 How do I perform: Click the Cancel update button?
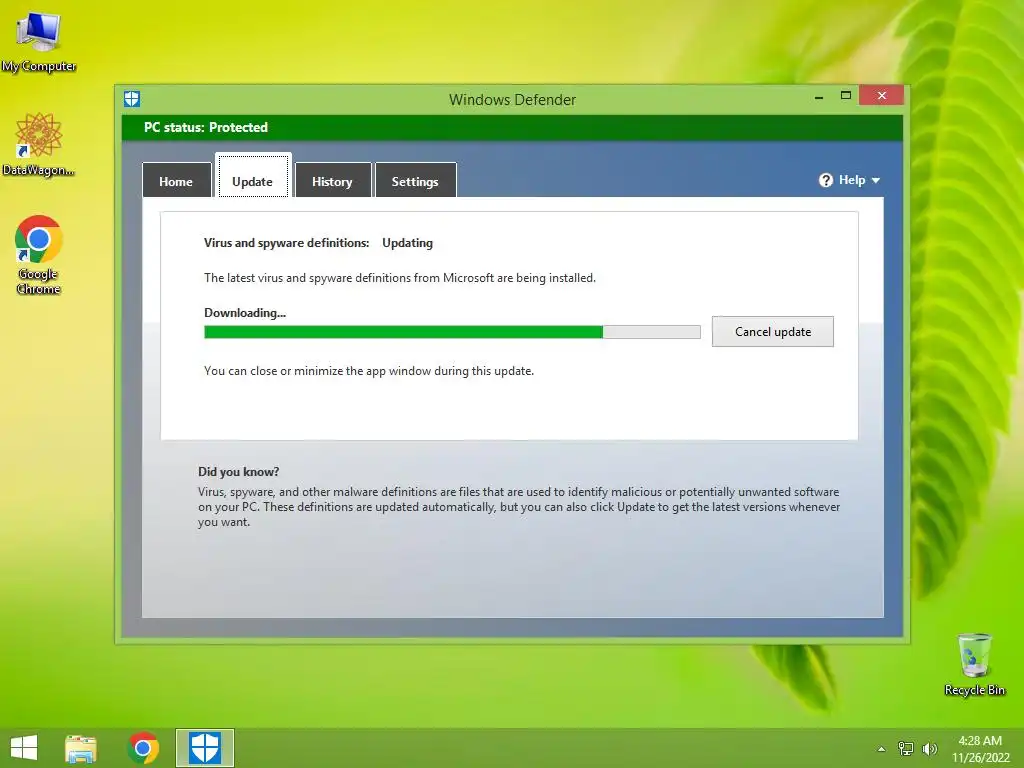773,332
